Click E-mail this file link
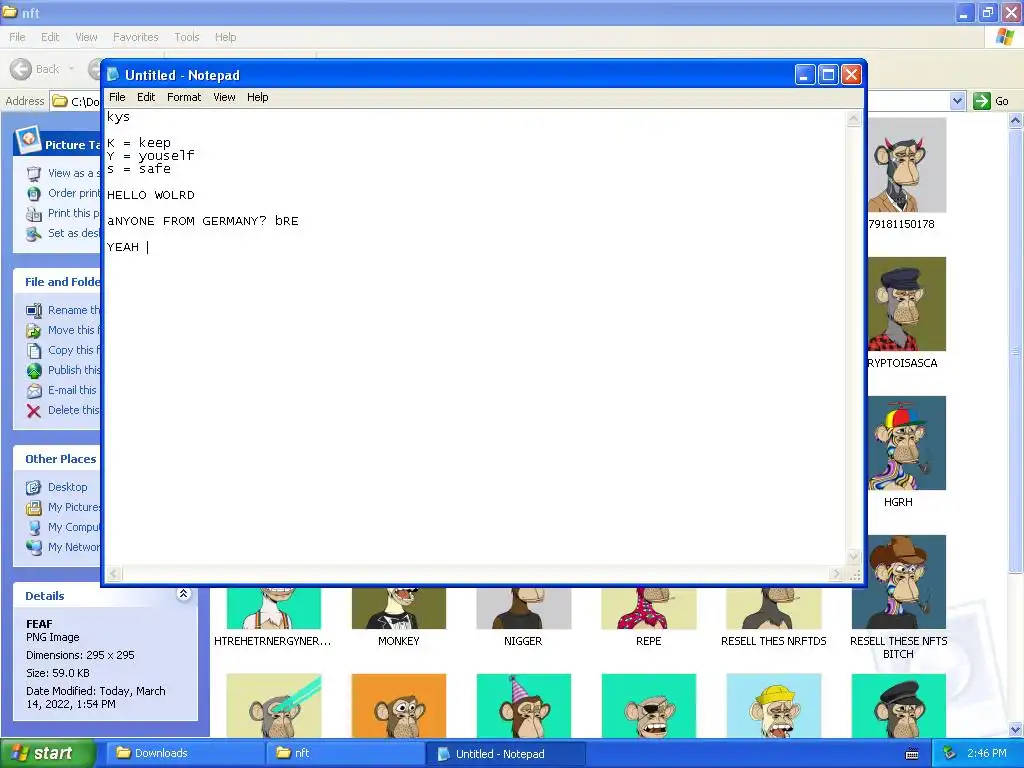Viewport: 1024px width, 768px height. click(x=72, y=391)
